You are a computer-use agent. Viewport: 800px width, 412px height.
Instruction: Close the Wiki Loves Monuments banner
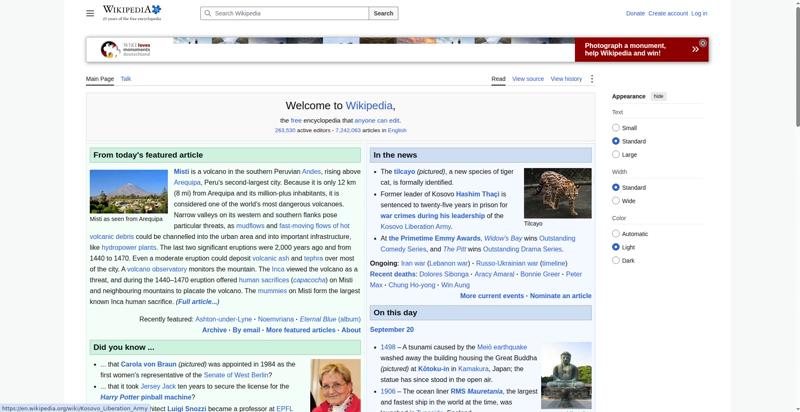[703, 43]
